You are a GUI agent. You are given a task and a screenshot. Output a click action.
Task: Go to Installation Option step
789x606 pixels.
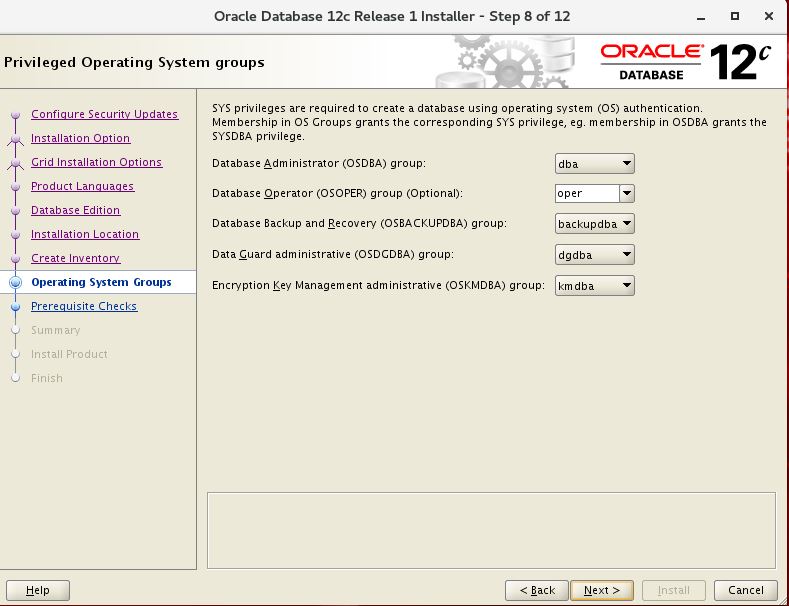tap(81, 138)
